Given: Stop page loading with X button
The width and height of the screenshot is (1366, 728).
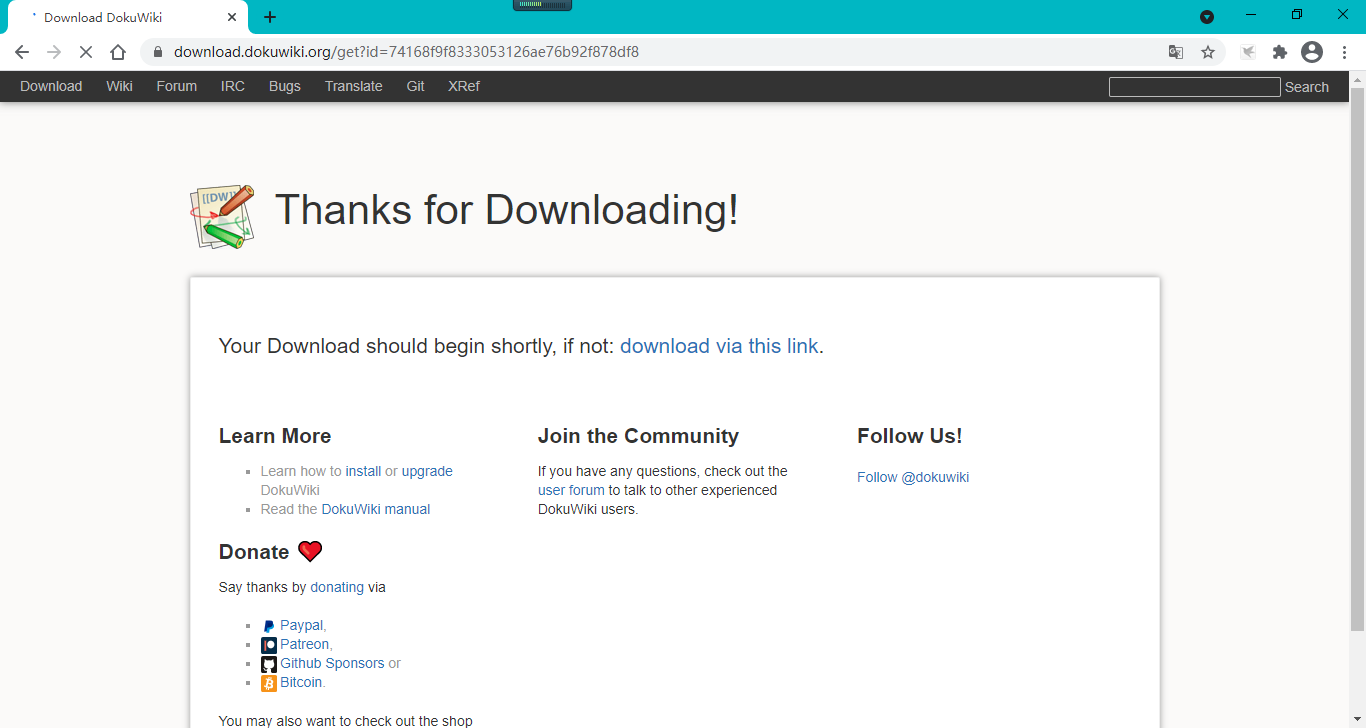Looking at the screenshot, I should pyautogui.click(x=86, y=52).
